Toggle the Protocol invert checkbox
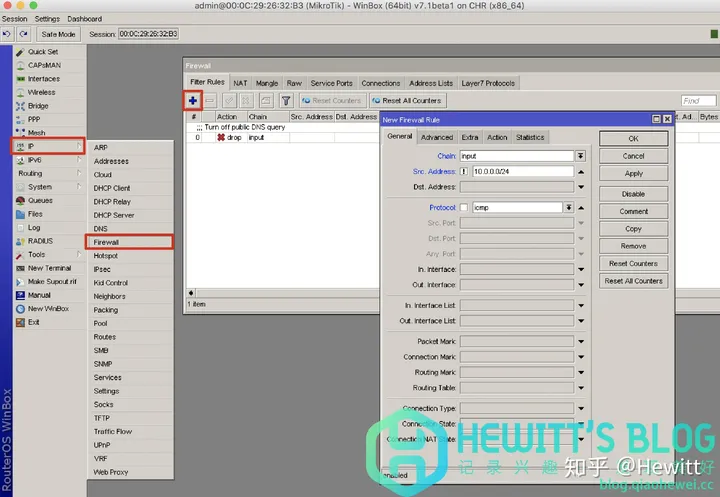The width and height of the screenshot is (720, 497). coord(464,208)
